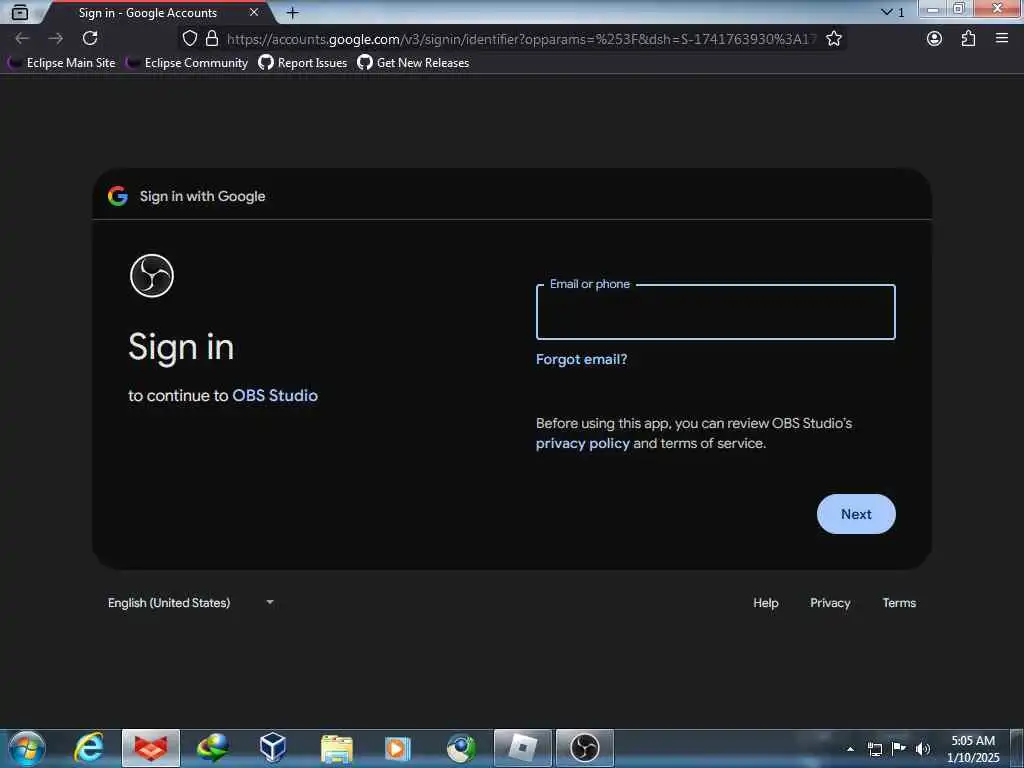1024x768 pixels.
Task: Open the Privacy footer link
Action: pyautogui.click(x=830, y=603)
